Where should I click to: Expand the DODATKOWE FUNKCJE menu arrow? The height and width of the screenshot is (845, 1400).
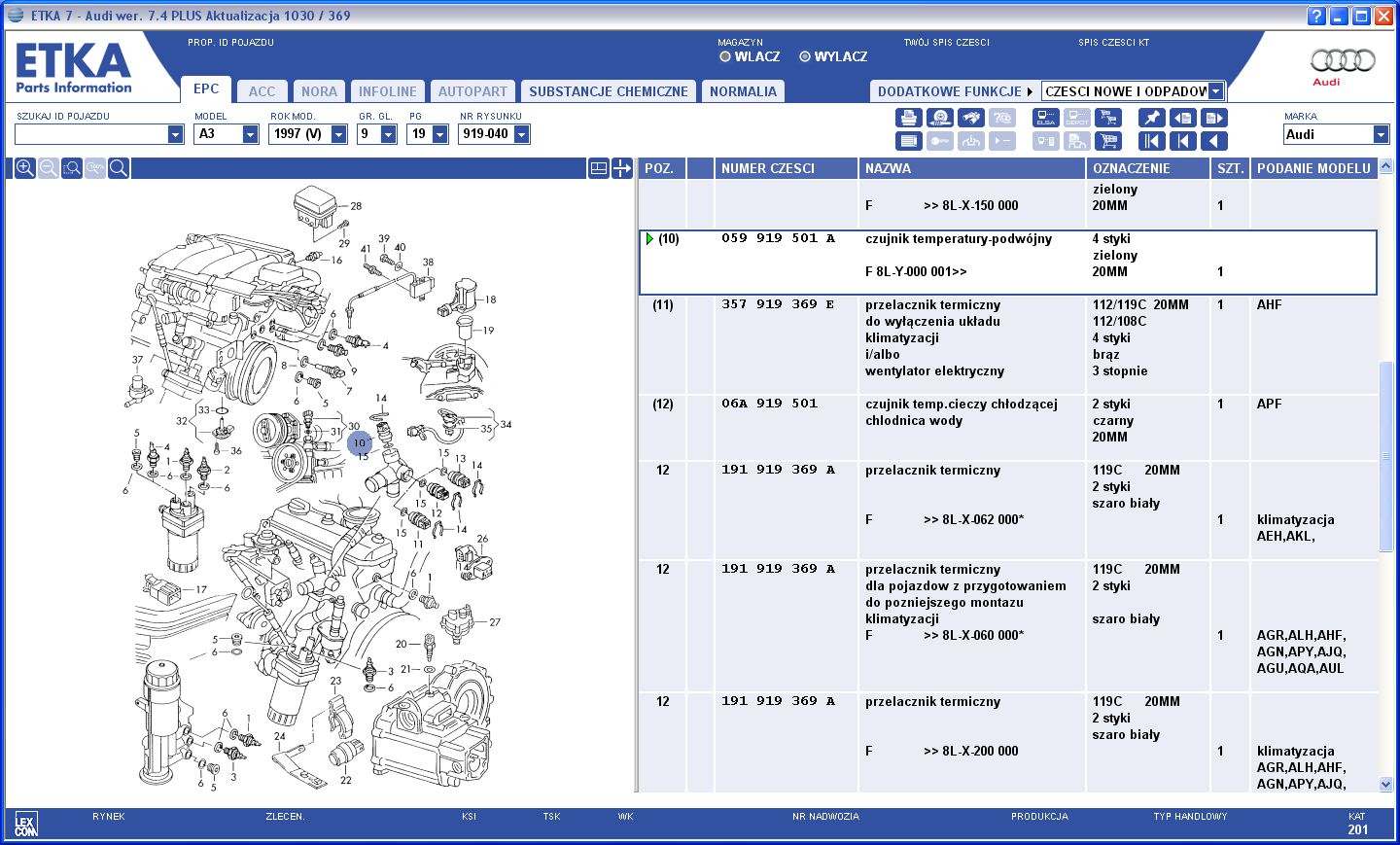pyautogui.click(x=1030, y=91)
